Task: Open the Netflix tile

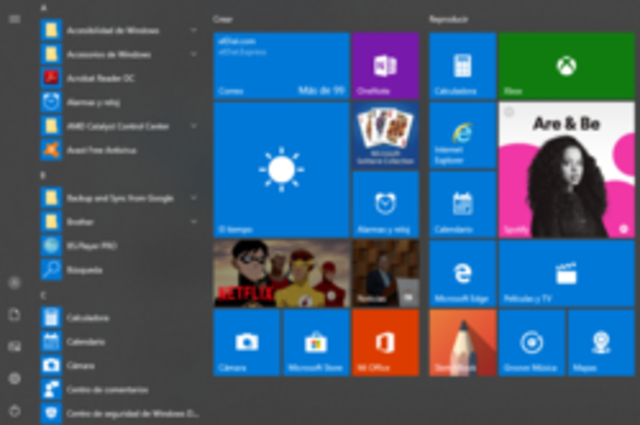Action: [282, 274]
